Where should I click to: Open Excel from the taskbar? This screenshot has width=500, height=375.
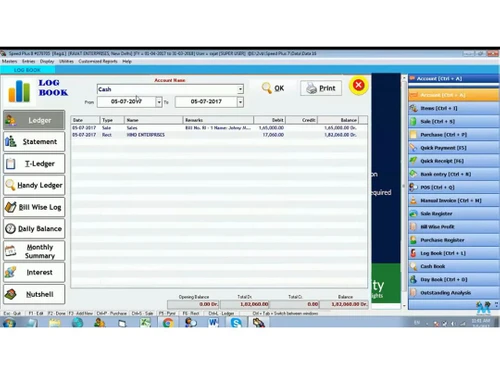(145, 322)
